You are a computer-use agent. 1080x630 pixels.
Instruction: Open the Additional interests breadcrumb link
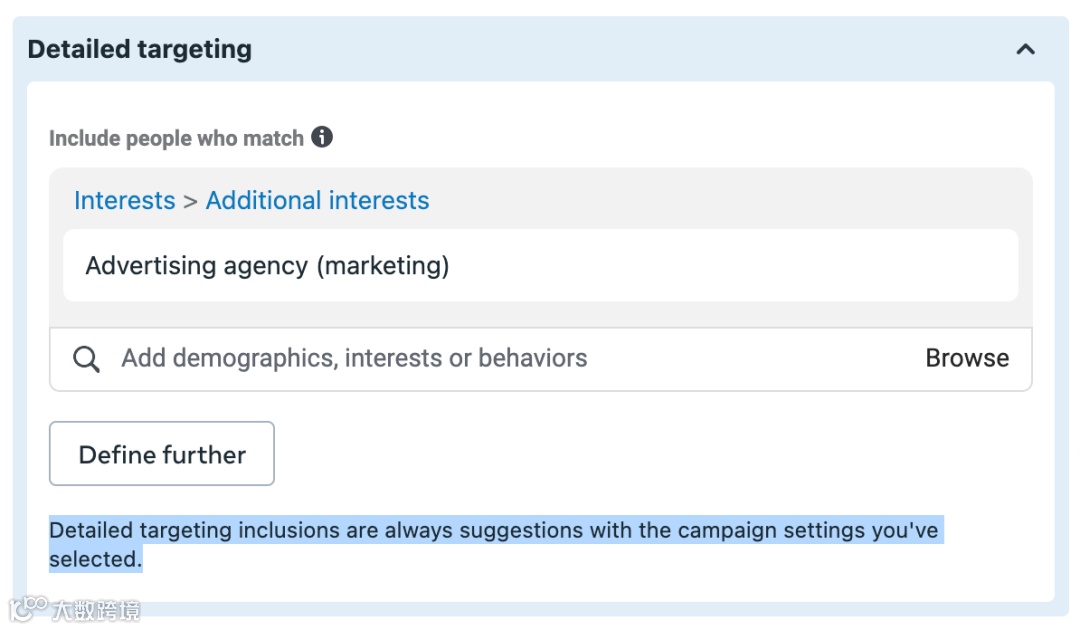(317, 200)
